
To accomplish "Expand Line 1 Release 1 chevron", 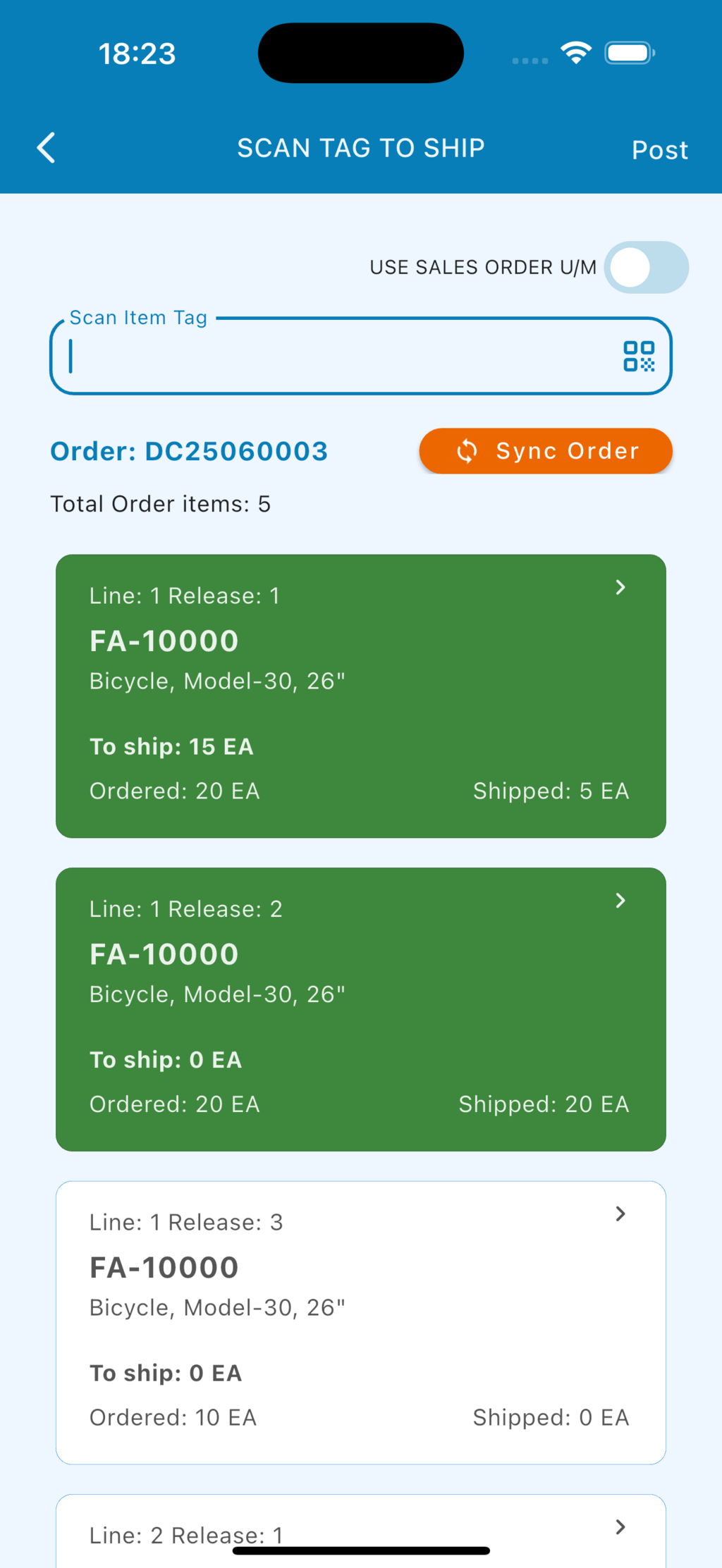I will click(x=620, y=588).
